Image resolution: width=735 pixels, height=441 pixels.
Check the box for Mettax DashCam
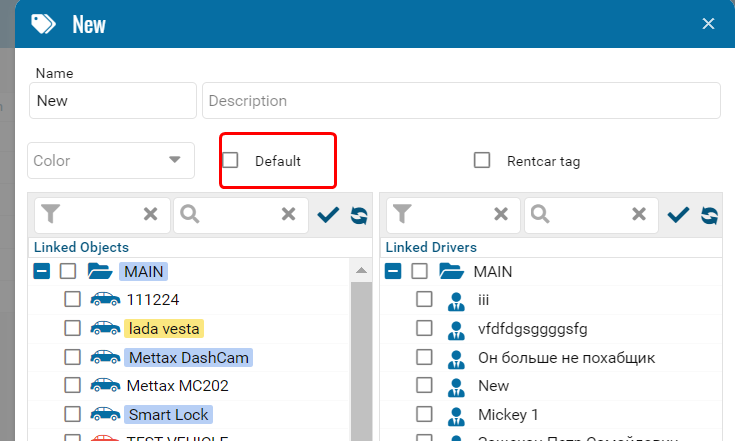pos(72,357)
